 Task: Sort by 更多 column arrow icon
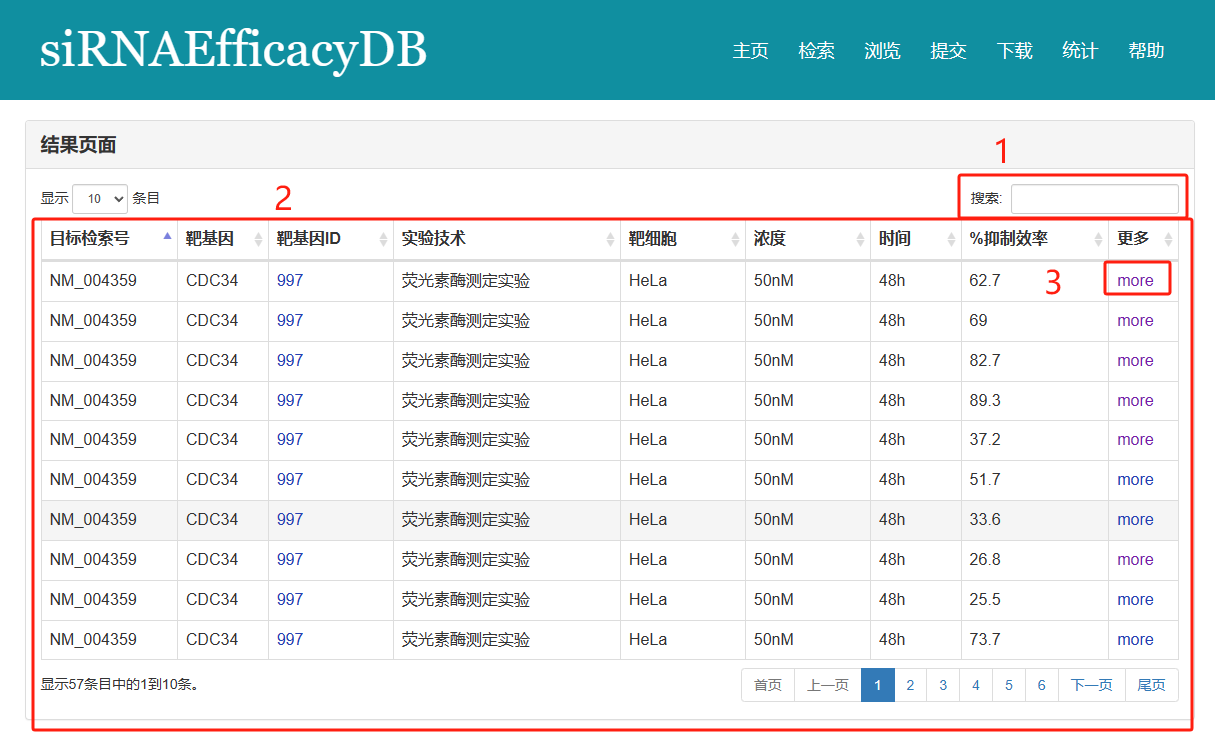pos(1168,239)
